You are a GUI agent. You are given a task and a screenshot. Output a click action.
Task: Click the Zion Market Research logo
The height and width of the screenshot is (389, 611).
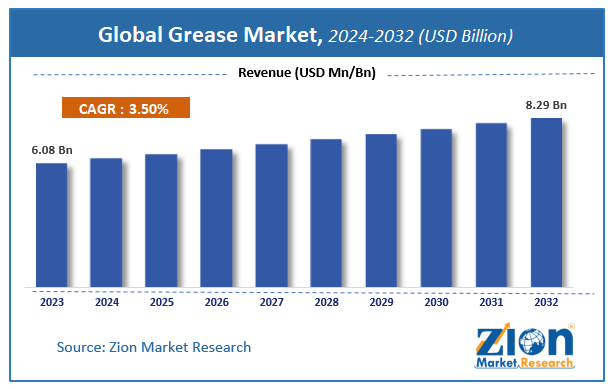[x=524, y=346]
